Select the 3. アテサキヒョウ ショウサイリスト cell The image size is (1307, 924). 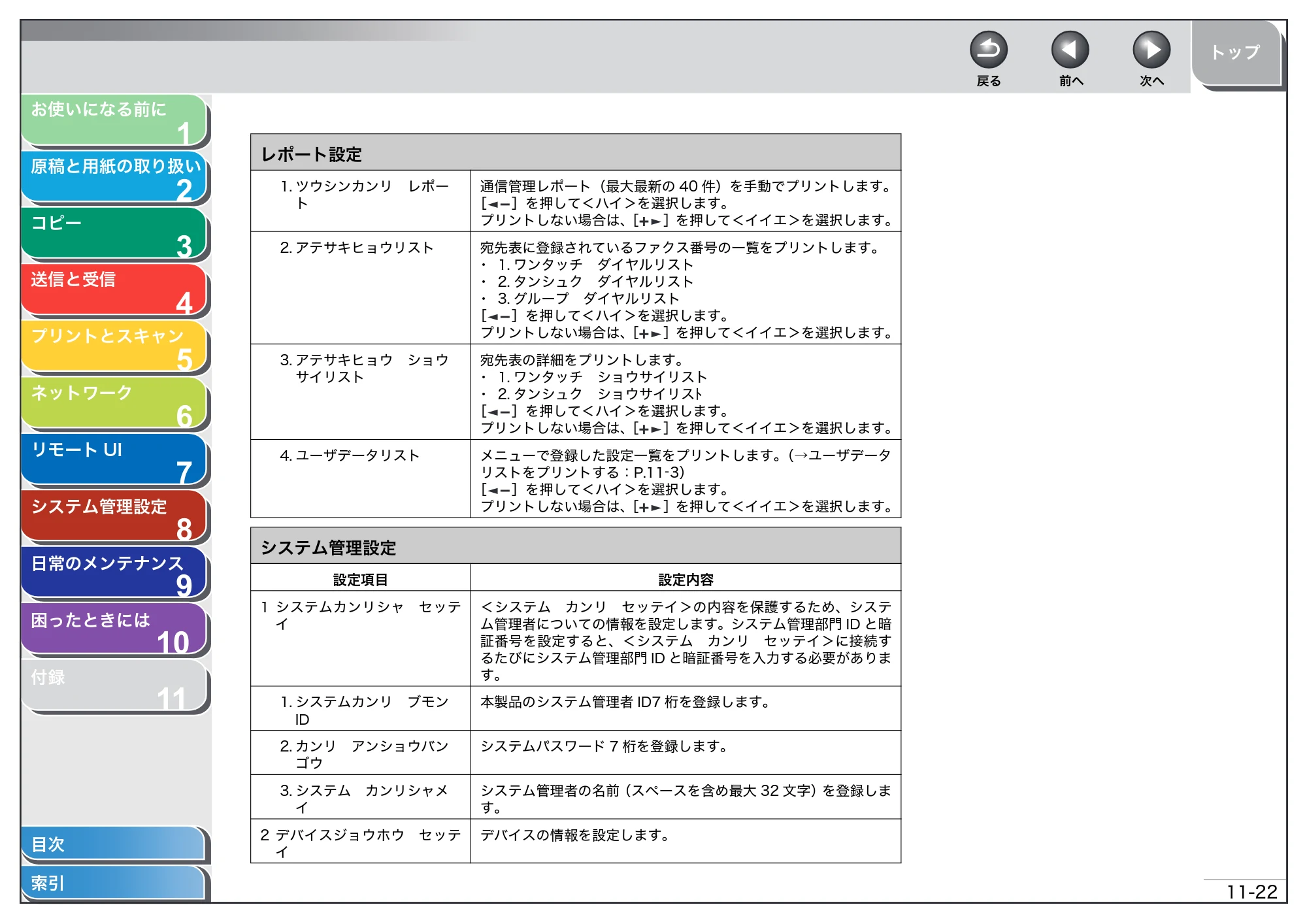(x=361, y=391)
